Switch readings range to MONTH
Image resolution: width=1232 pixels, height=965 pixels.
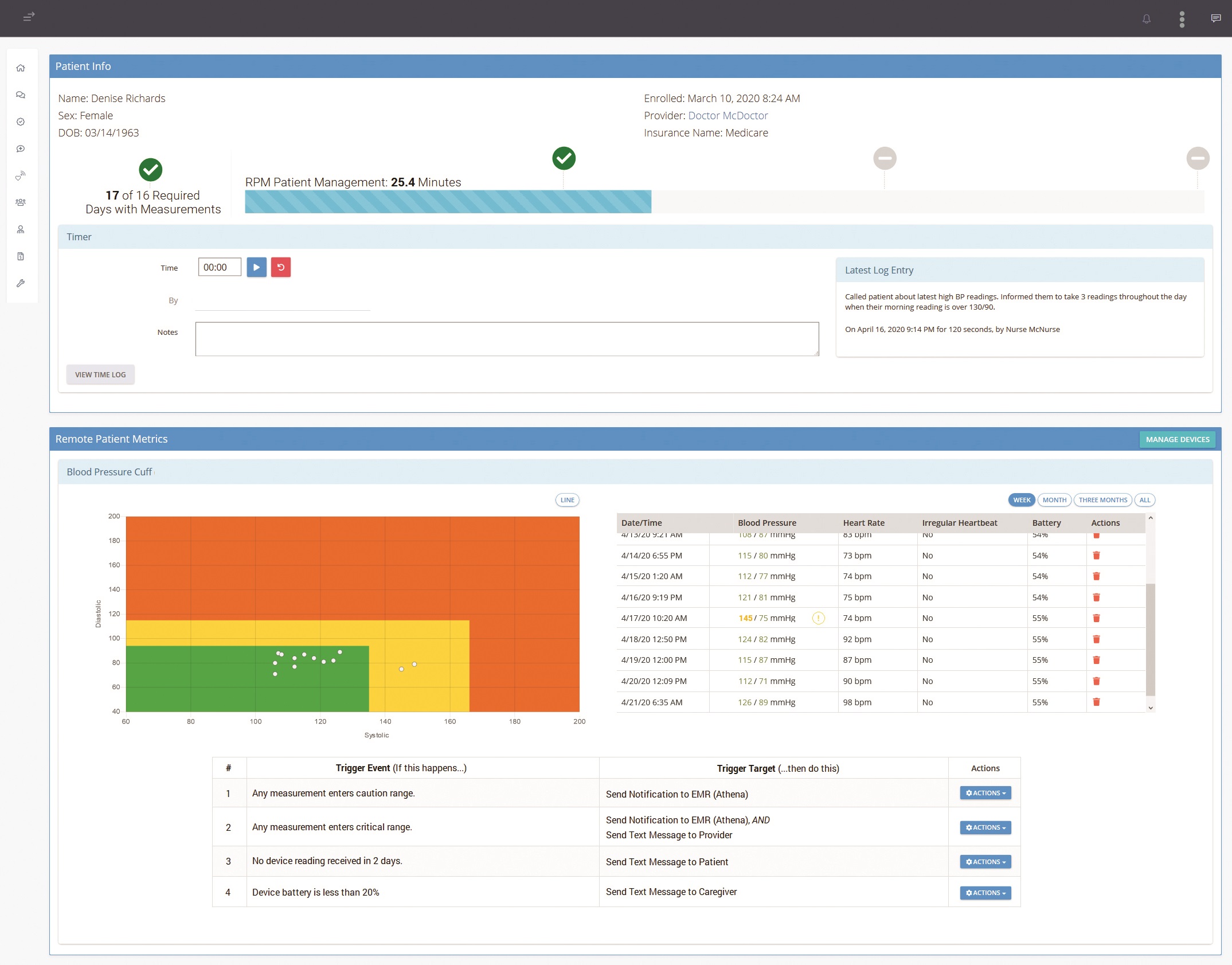[1054, 500]
